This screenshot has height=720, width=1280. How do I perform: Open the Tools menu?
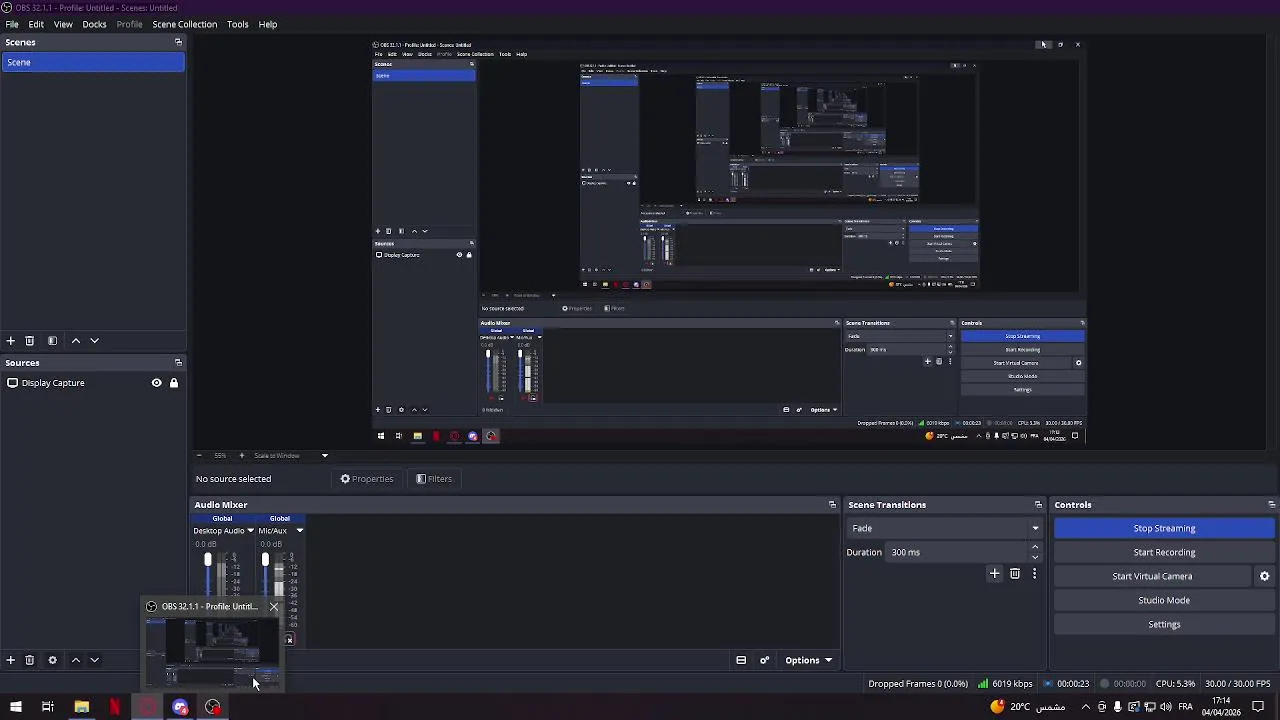click(237, 24)
